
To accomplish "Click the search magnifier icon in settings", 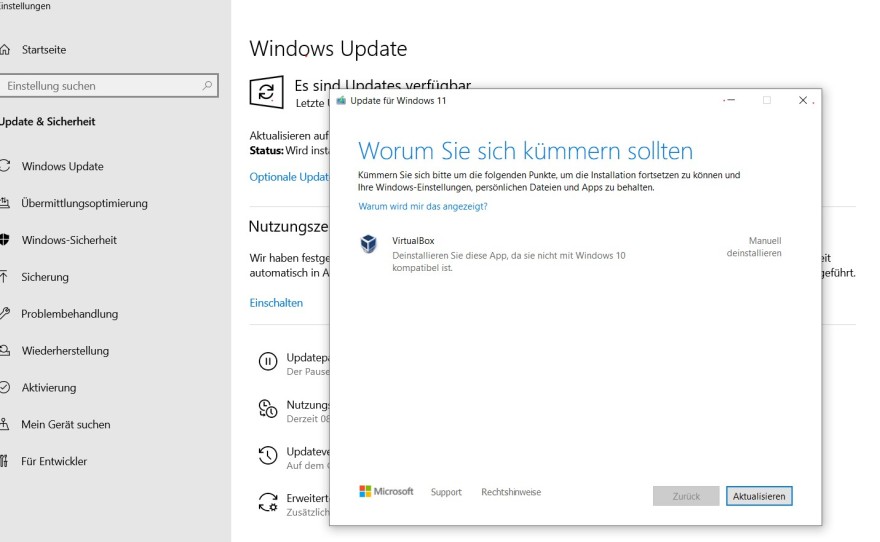I will tap(207, 86).
